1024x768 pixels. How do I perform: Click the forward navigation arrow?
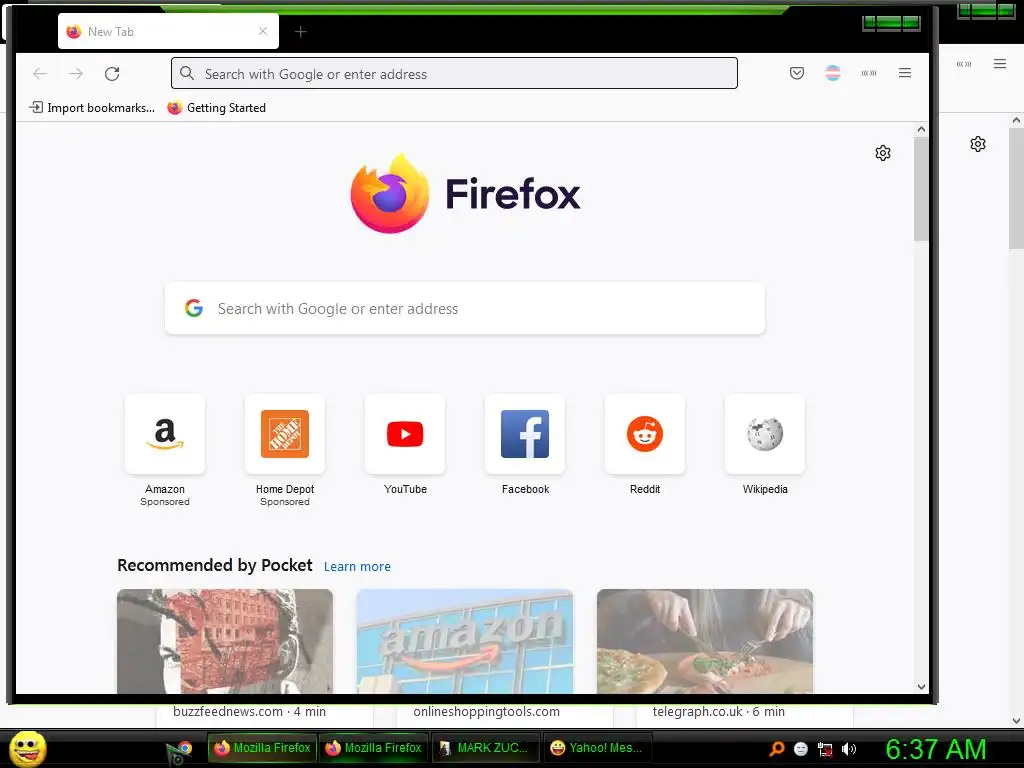click(76, 74)
